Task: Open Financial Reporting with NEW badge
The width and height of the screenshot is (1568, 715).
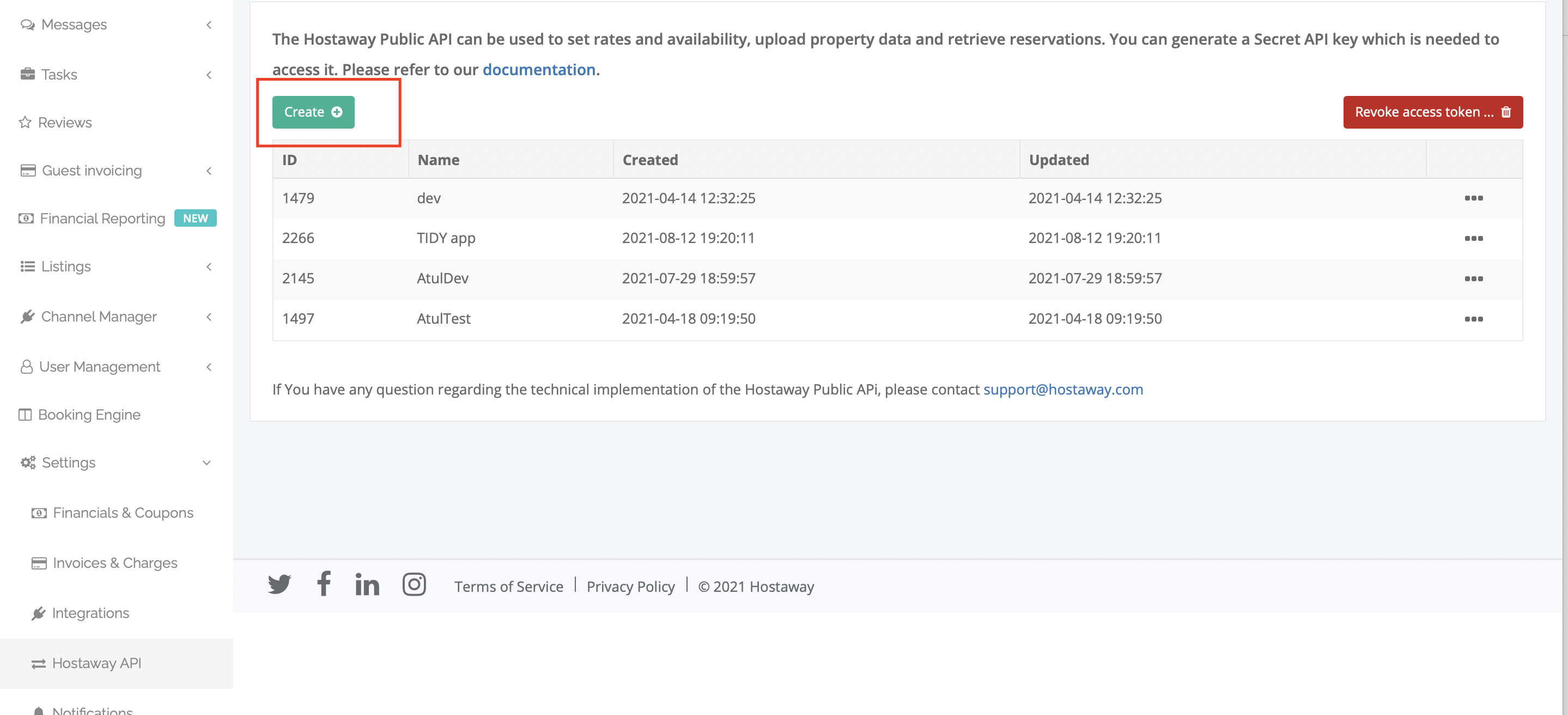Action: (x=102, y=218)
